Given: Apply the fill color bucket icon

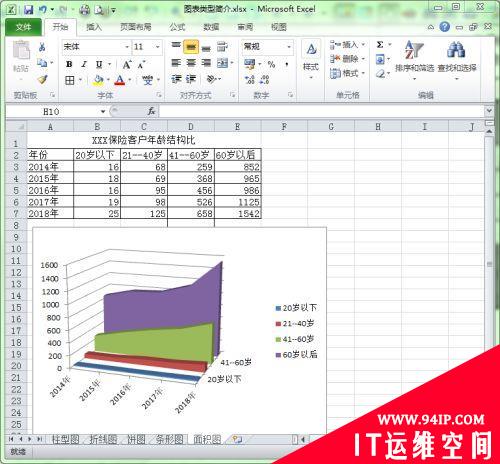Looking at the screenshot, I should (x=98, y=80).
